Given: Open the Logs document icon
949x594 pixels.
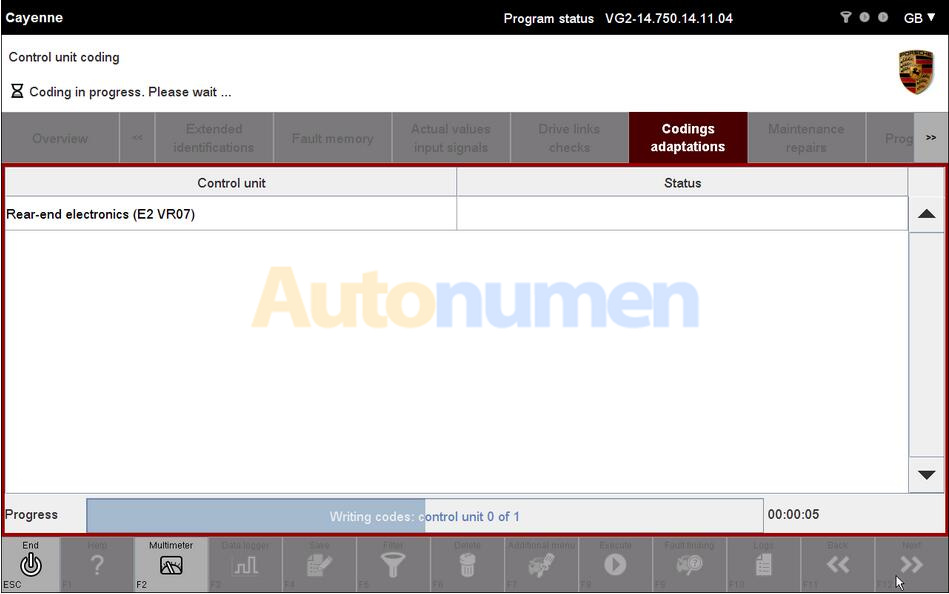Looking at the screenshot, I should tap(763, 565).
